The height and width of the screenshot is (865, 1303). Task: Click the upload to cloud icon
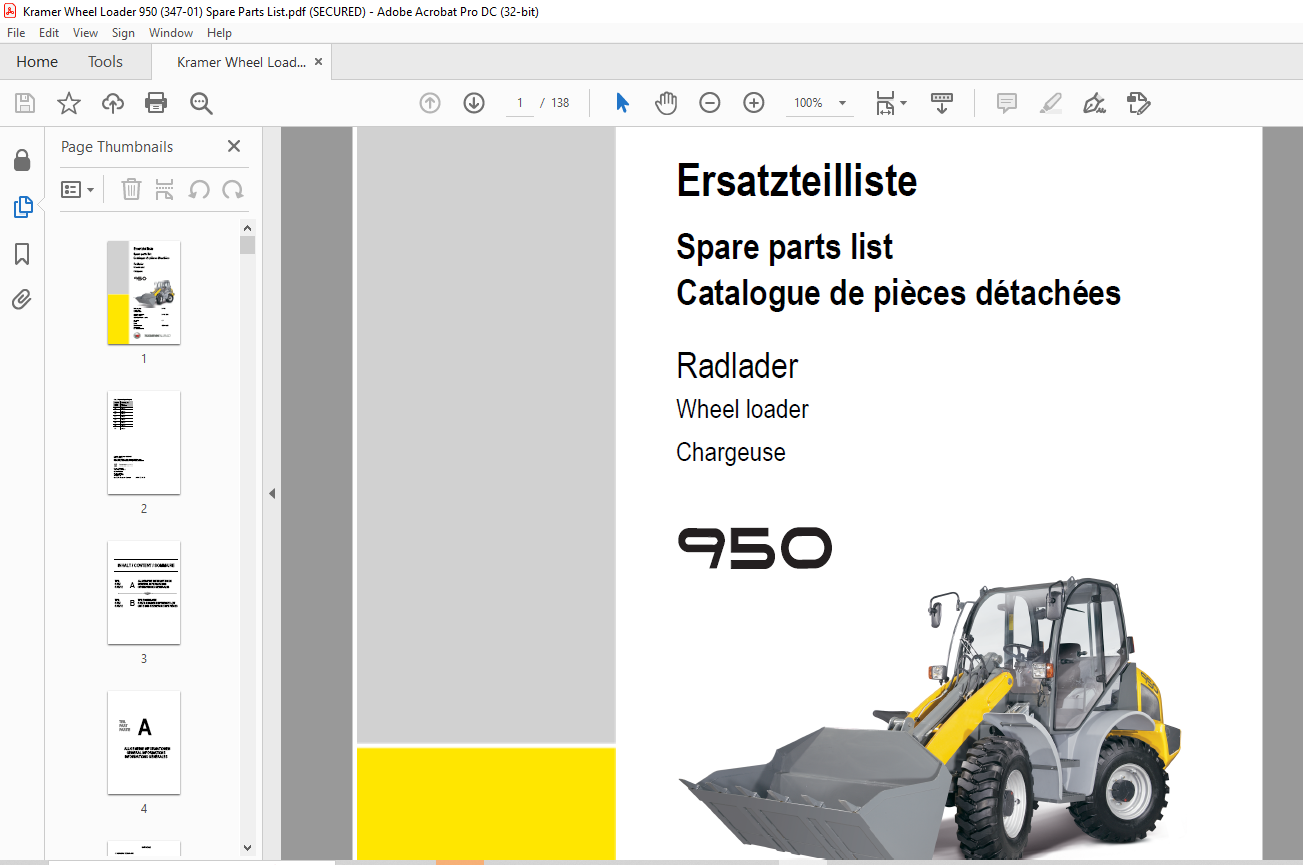tap(113, 103)
